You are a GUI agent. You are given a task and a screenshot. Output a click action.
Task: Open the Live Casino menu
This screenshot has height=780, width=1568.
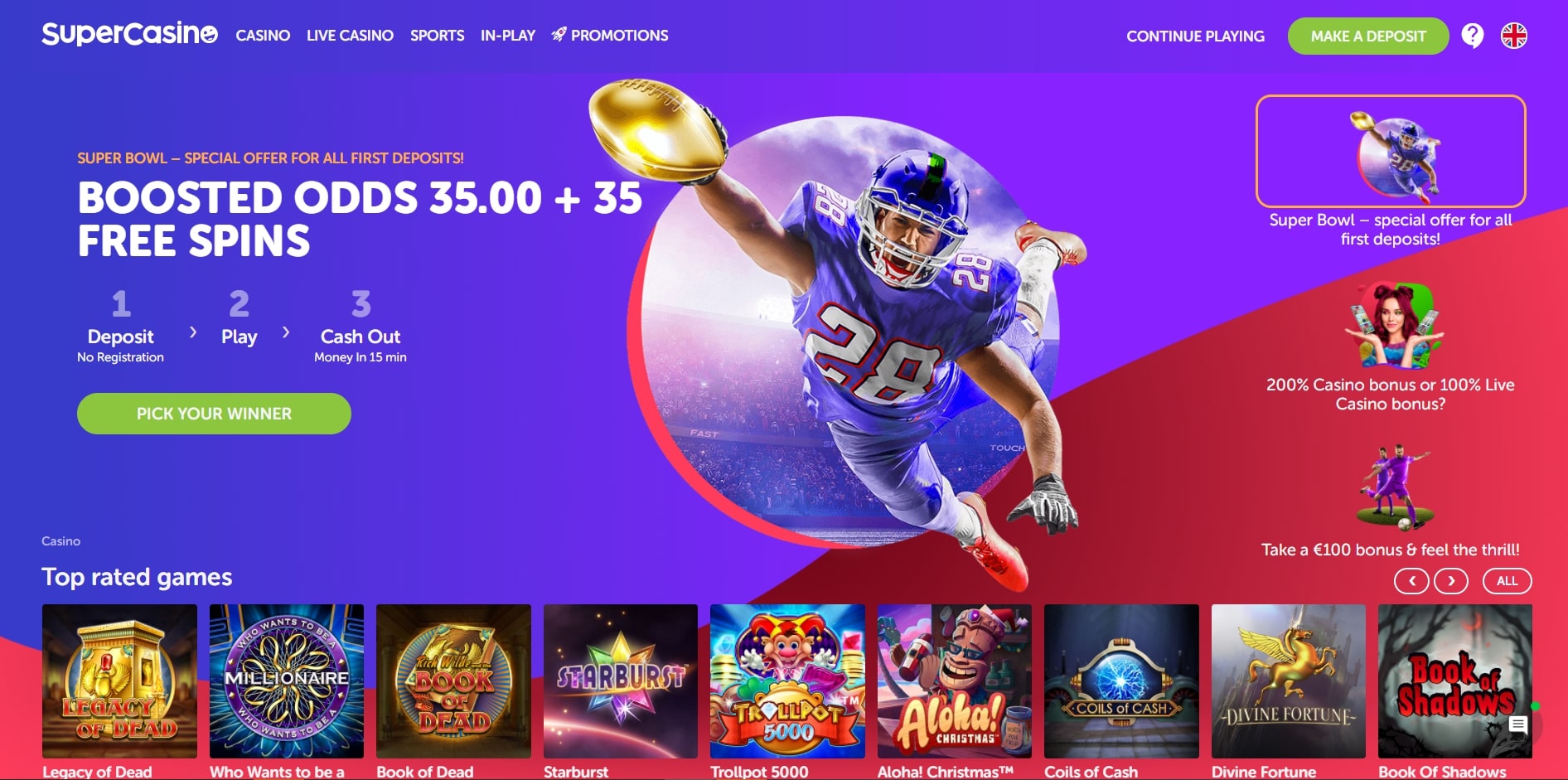pyautogui.click(x=350, y=36)
